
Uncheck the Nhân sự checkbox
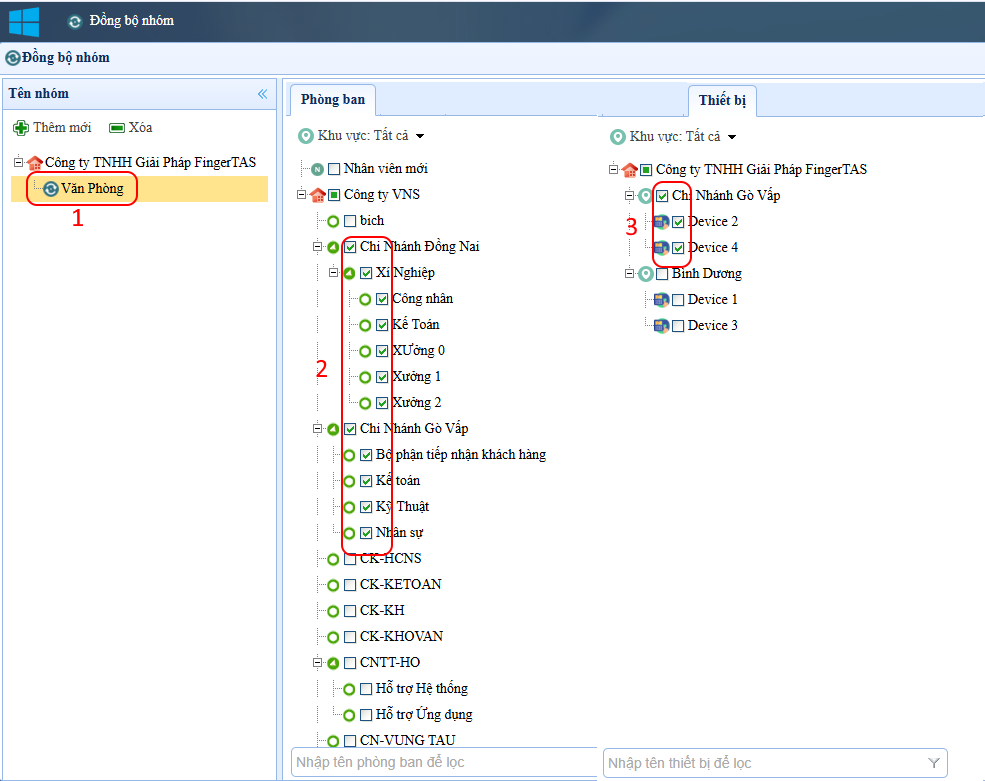point(366,533)
